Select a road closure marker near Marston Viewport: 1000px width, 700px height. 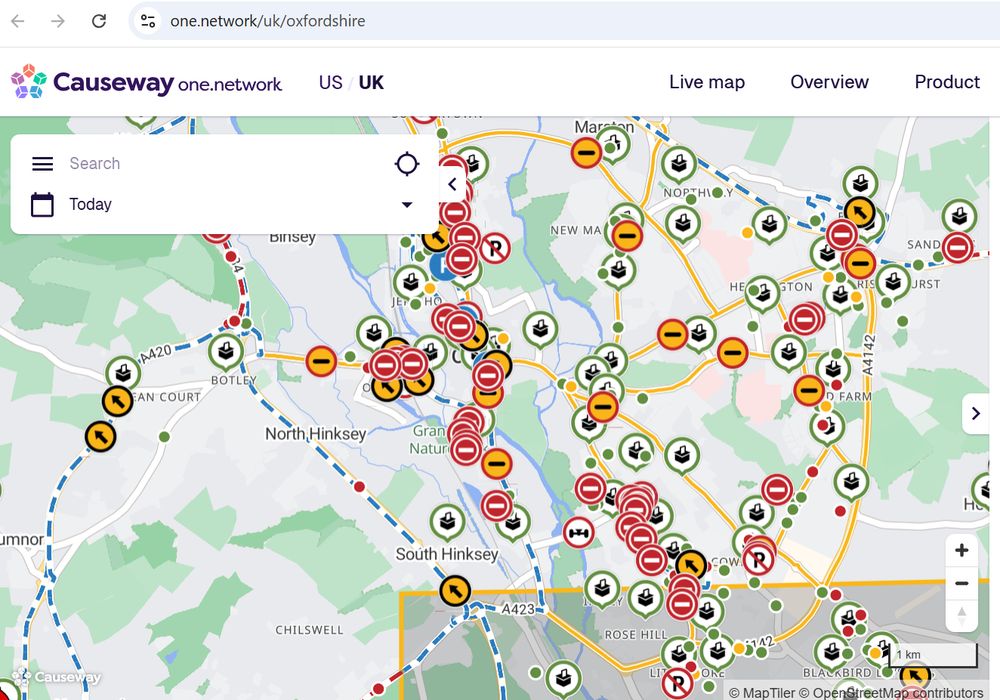coord(586,153)
